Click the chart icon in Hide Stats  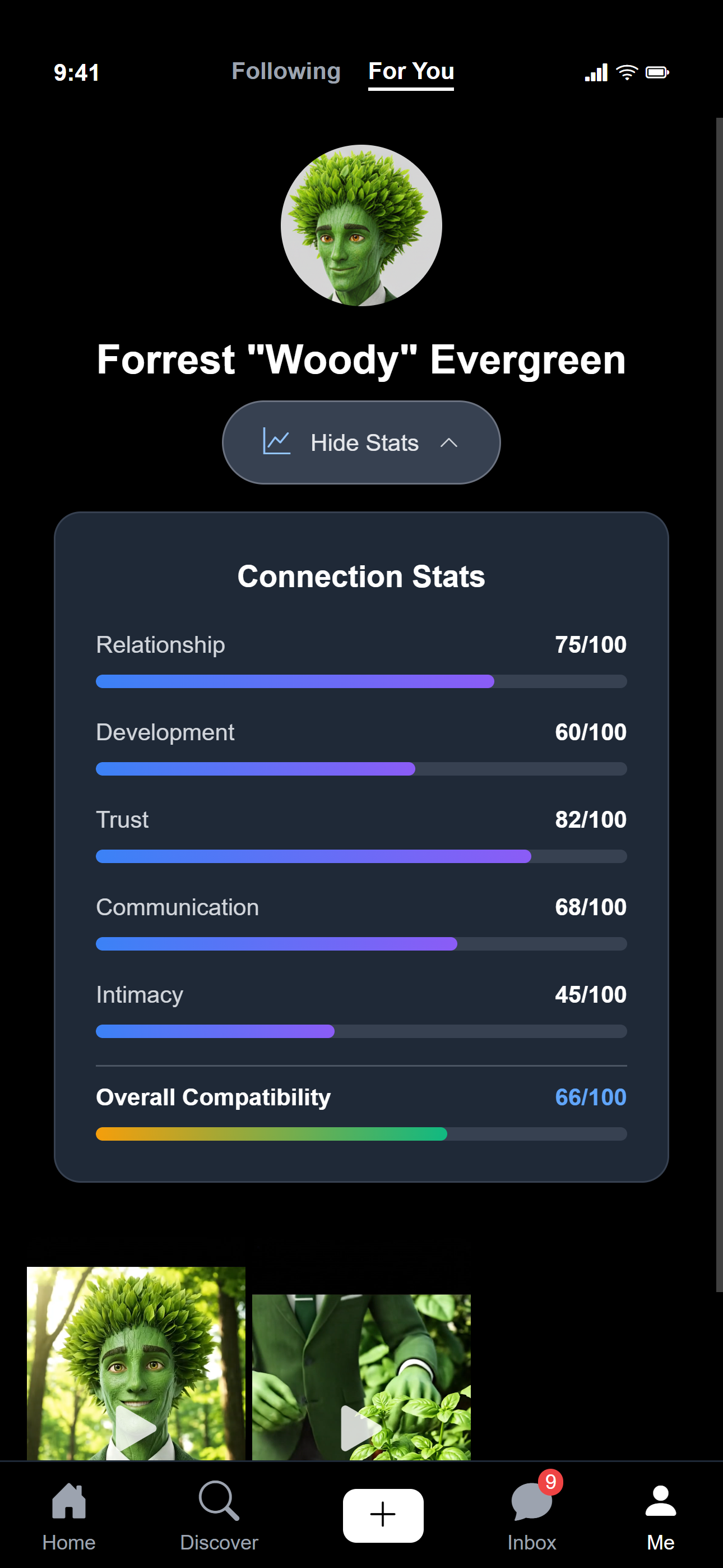point(276,442)
